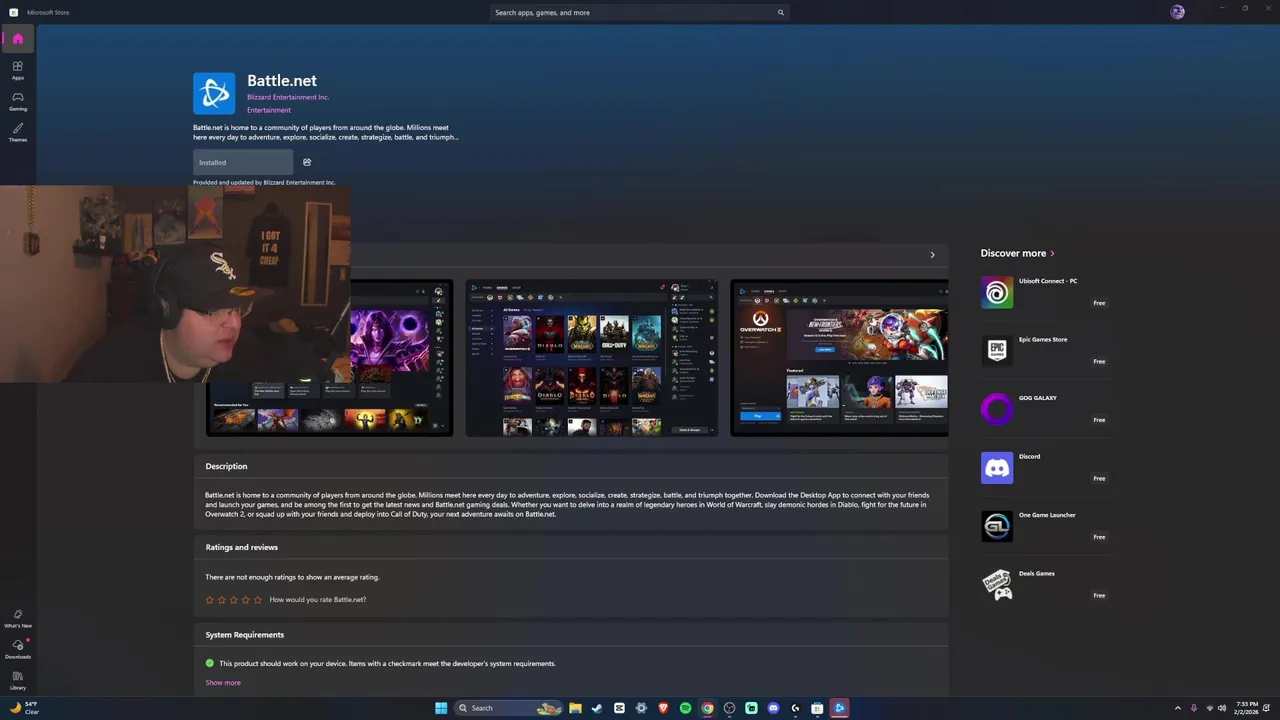Show hidden system tray icons
The width and height of the screenshot is (1280, 720).
(1177, 708)
